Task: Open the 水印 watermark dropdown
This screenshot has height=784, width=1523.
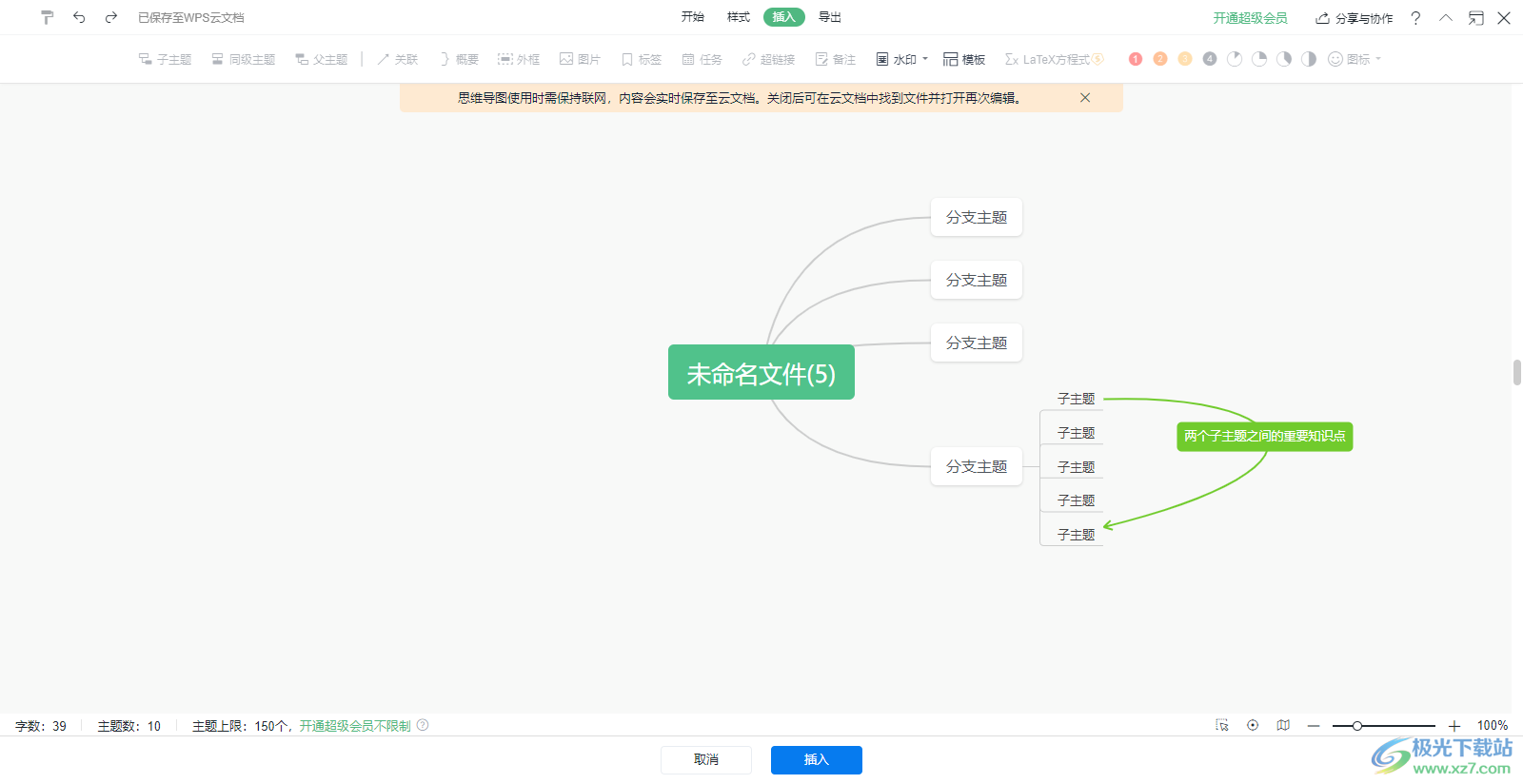Action: pos(901,59)
